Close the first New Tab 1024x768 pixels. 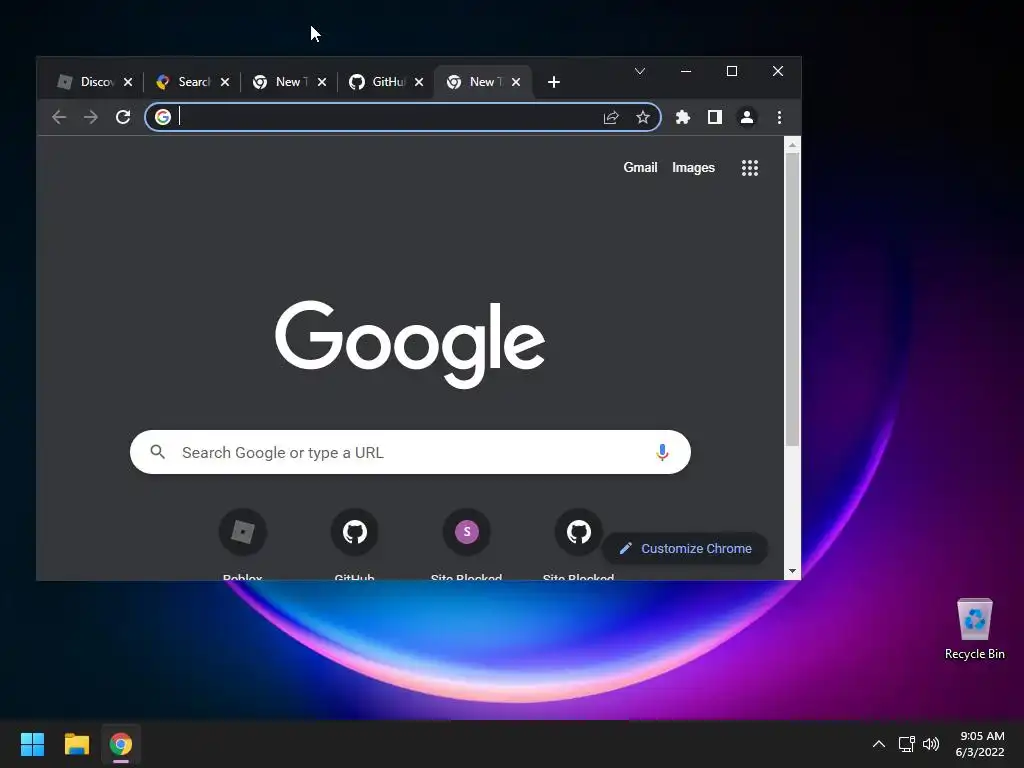coord(322,82)
